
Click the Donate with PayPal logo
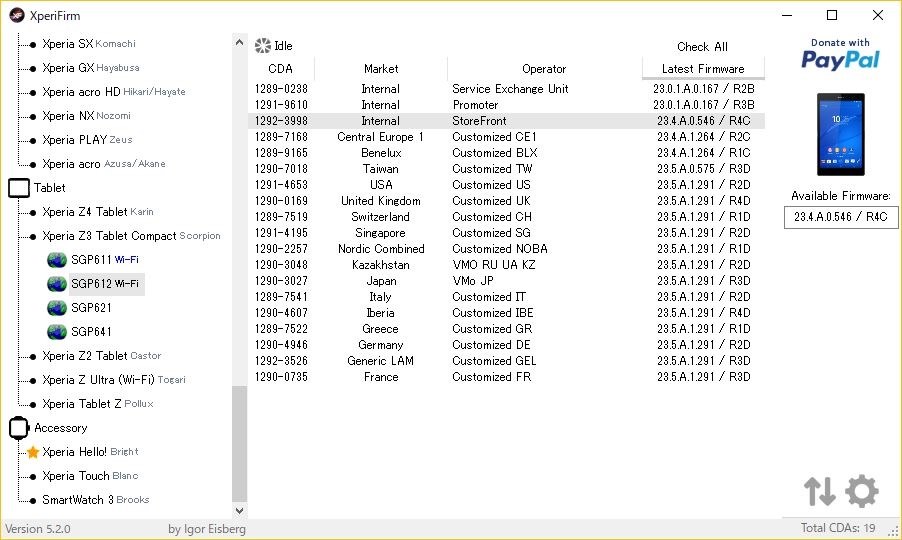pyautogui.click(x=840, y=55)
